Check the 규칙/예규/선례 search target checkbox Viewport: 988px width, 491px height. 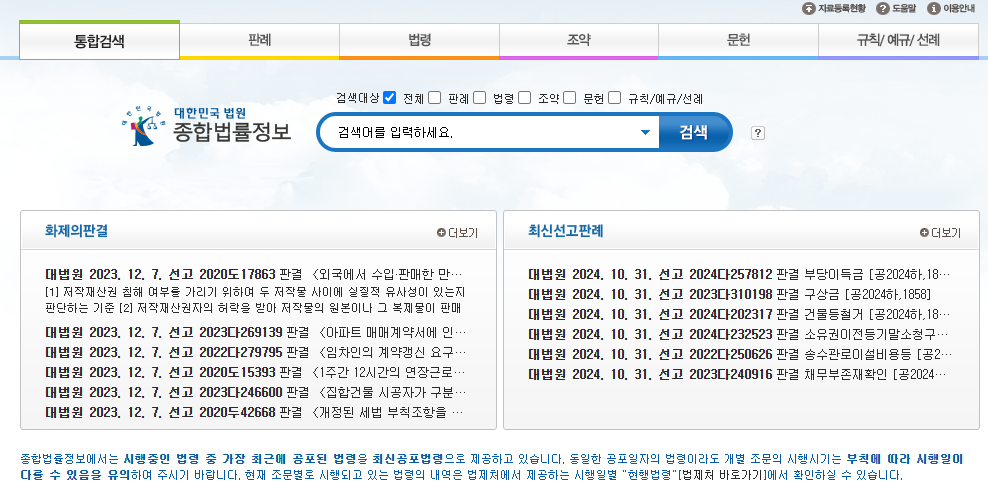pyautogui.click(x=615, y=98)
